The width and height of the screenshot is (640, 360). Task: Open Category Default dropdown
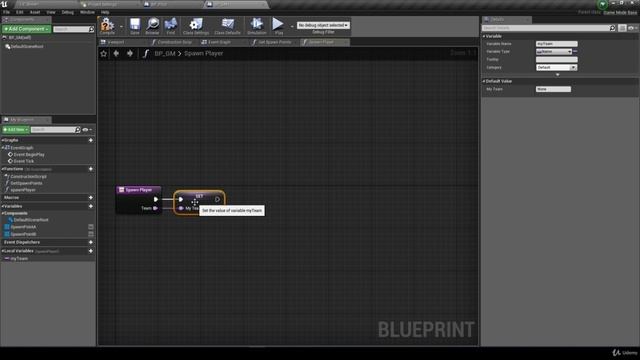tap(556, 67)
